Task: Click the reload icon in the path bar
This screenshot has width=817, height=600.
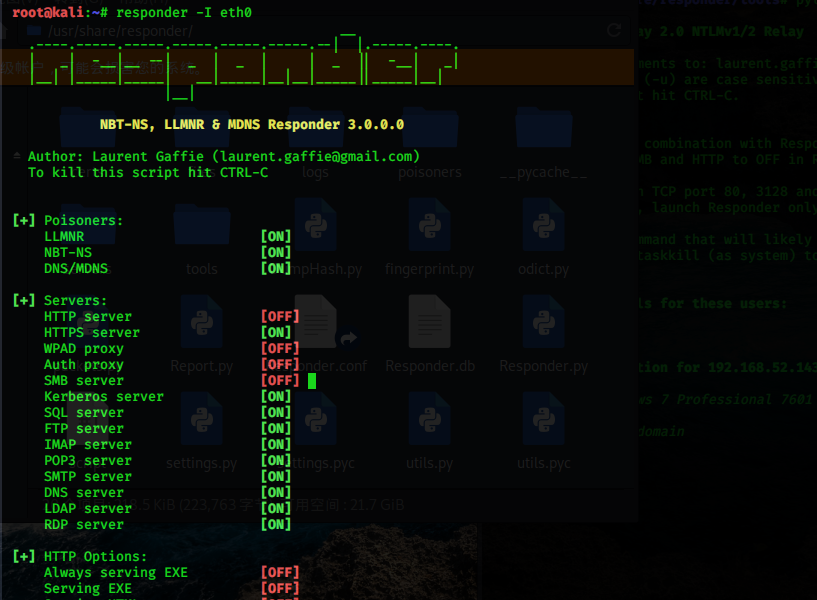Action: (x=614, y=30)
